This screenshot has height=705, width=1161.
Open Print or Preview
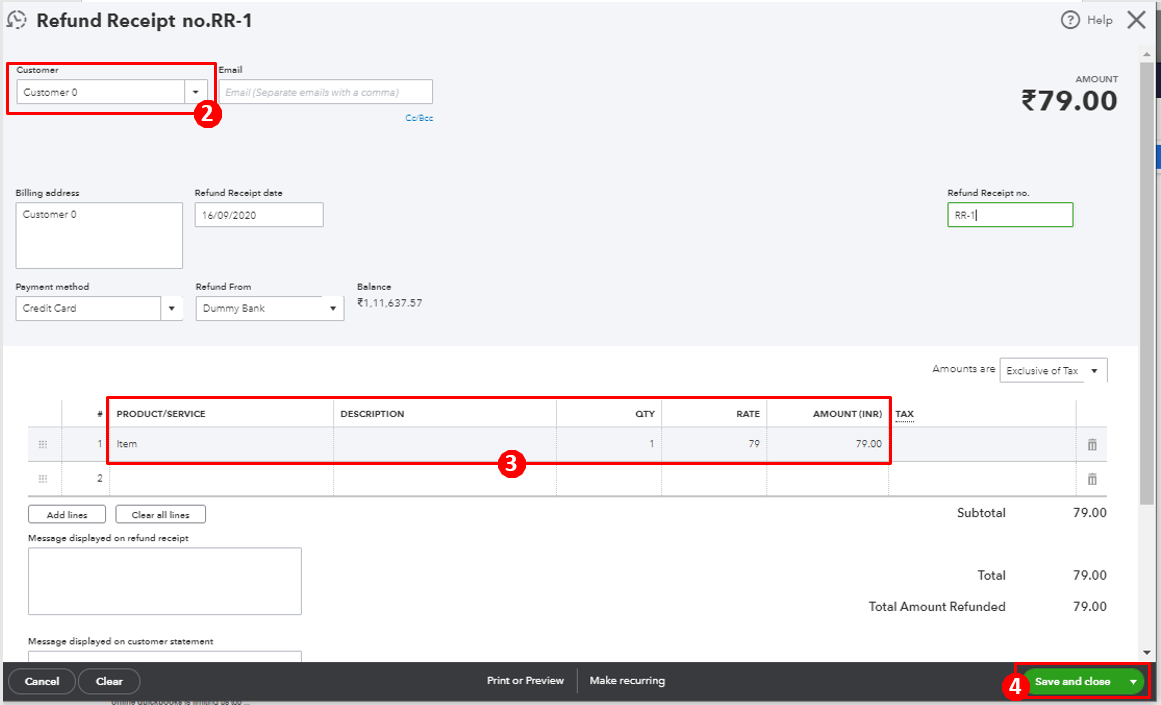tap(525, 681)
